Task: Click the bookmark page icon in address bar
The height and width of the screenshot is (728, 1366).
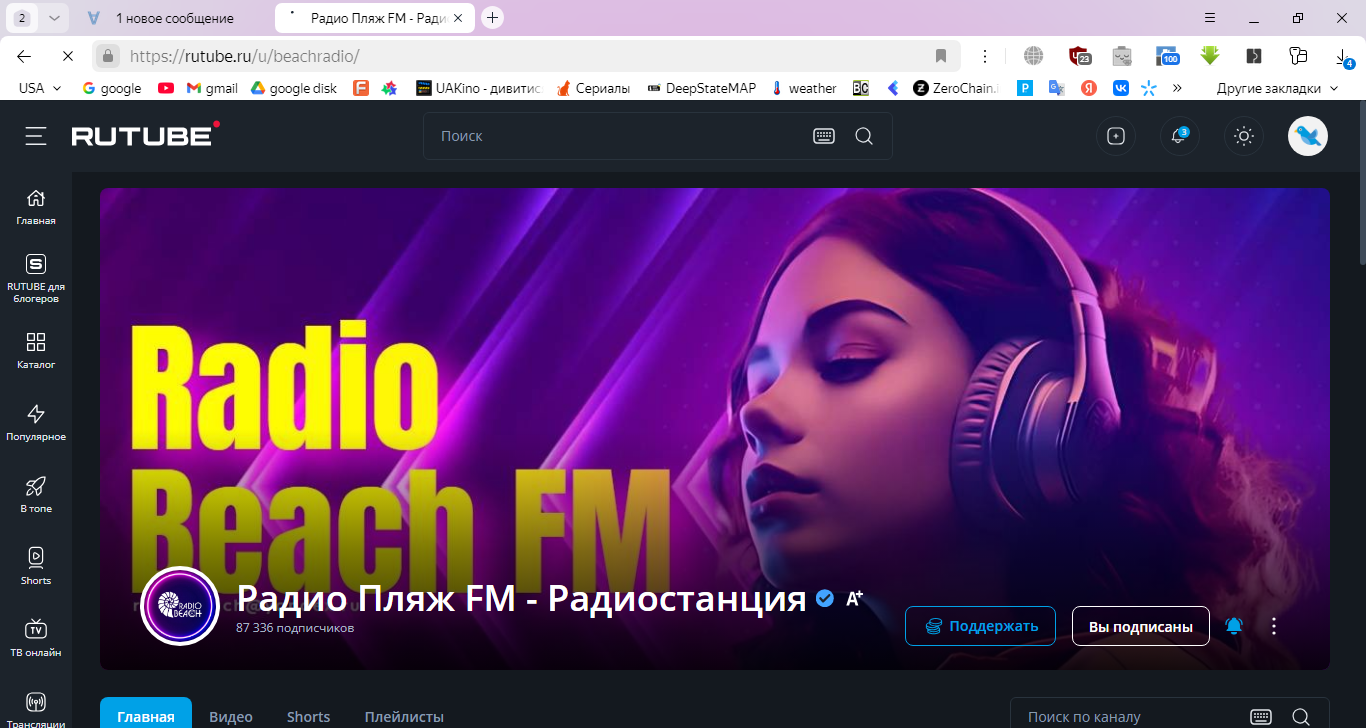Action: tap(941, 56)
